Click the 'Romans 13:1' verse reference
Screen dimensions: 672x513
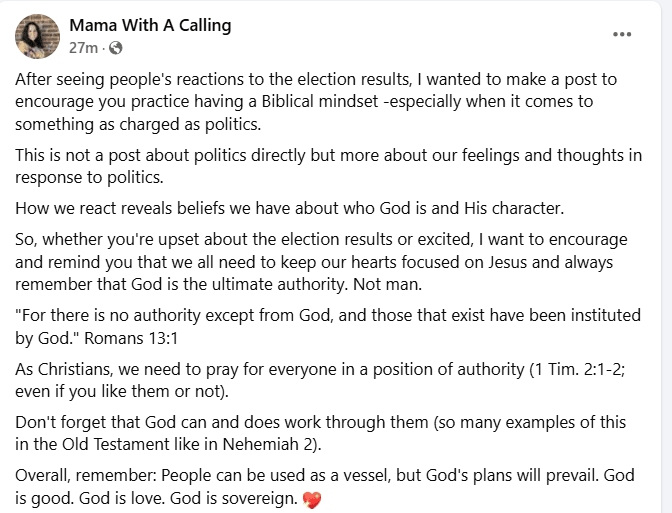[131, 338]
